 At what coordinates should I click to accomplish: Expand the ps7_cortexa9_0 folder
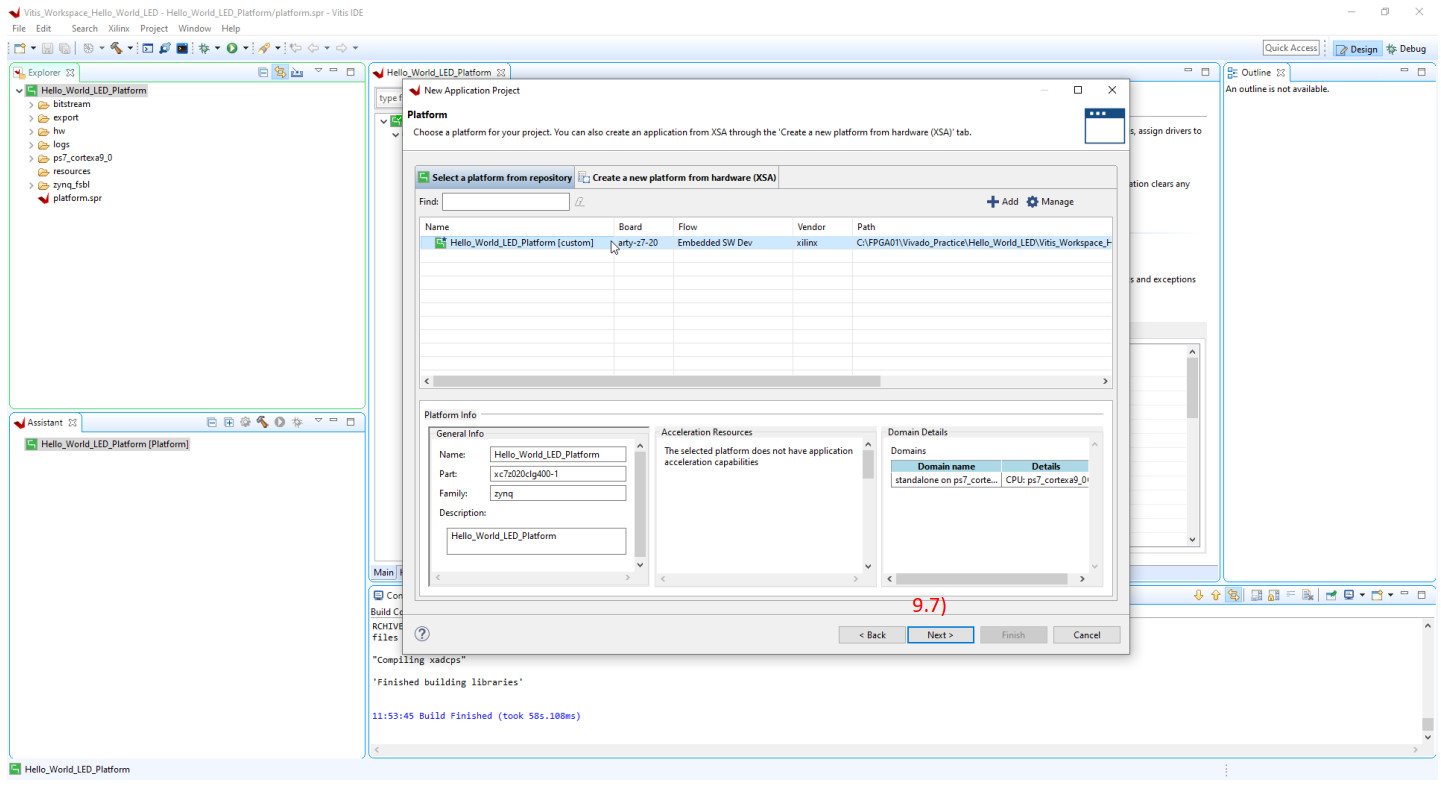coord(31,158)
